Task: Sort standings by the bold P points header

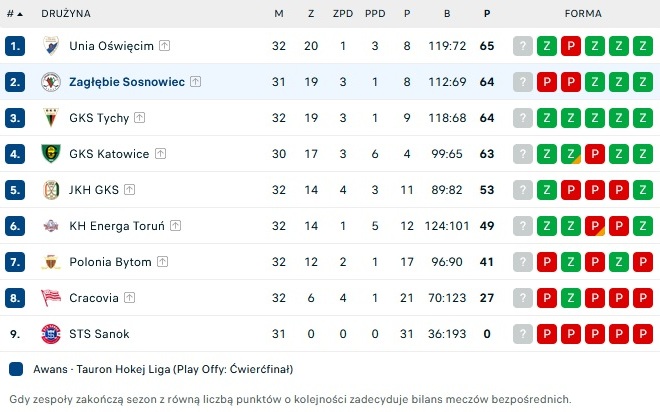Action: tap(487, 14)
